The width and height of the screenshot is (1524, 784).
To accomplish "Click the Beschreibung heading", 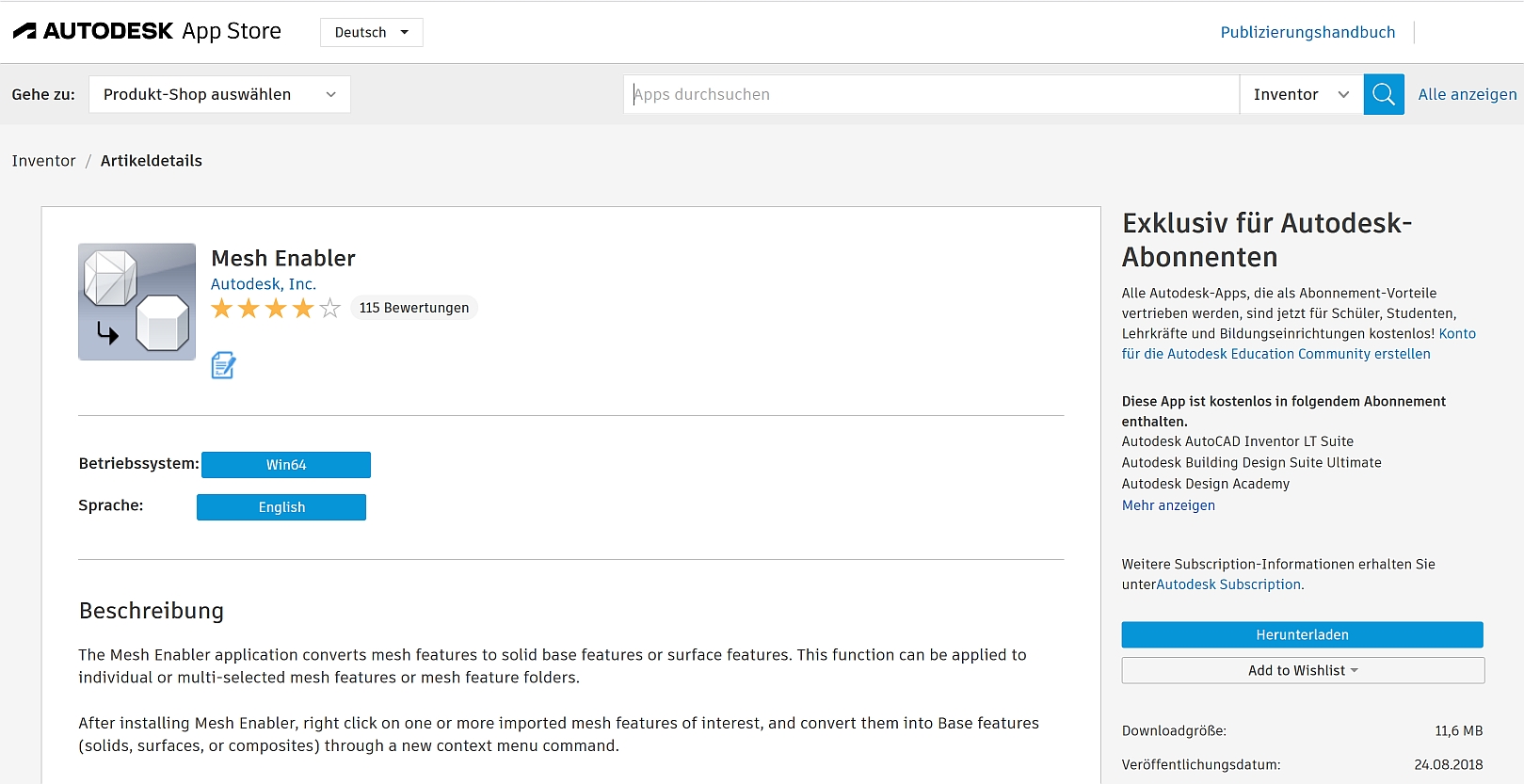I will [152, 611].
